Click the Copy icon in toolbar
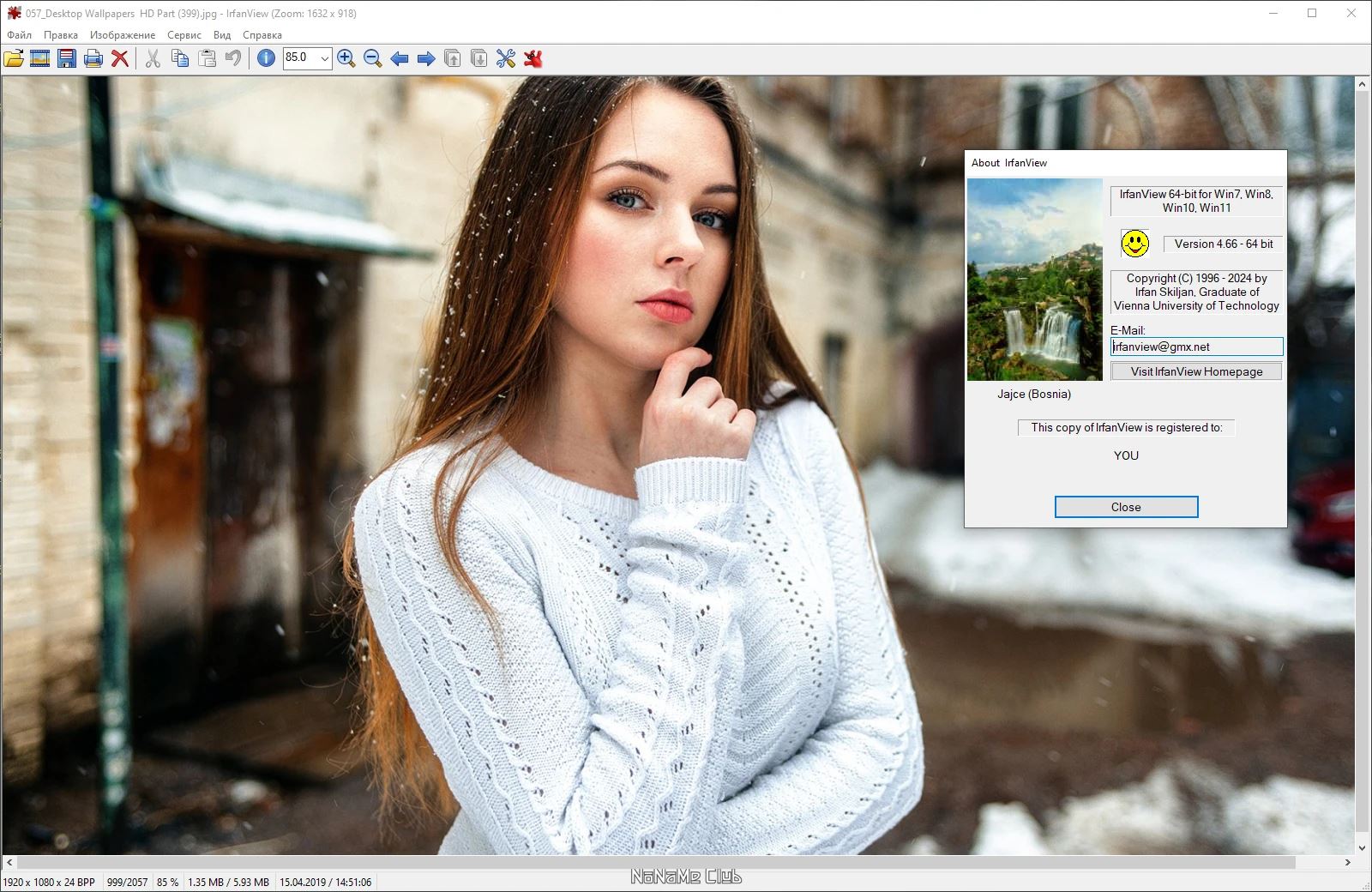Viewport: 1372px width, 892px height. tap(180, 58)
